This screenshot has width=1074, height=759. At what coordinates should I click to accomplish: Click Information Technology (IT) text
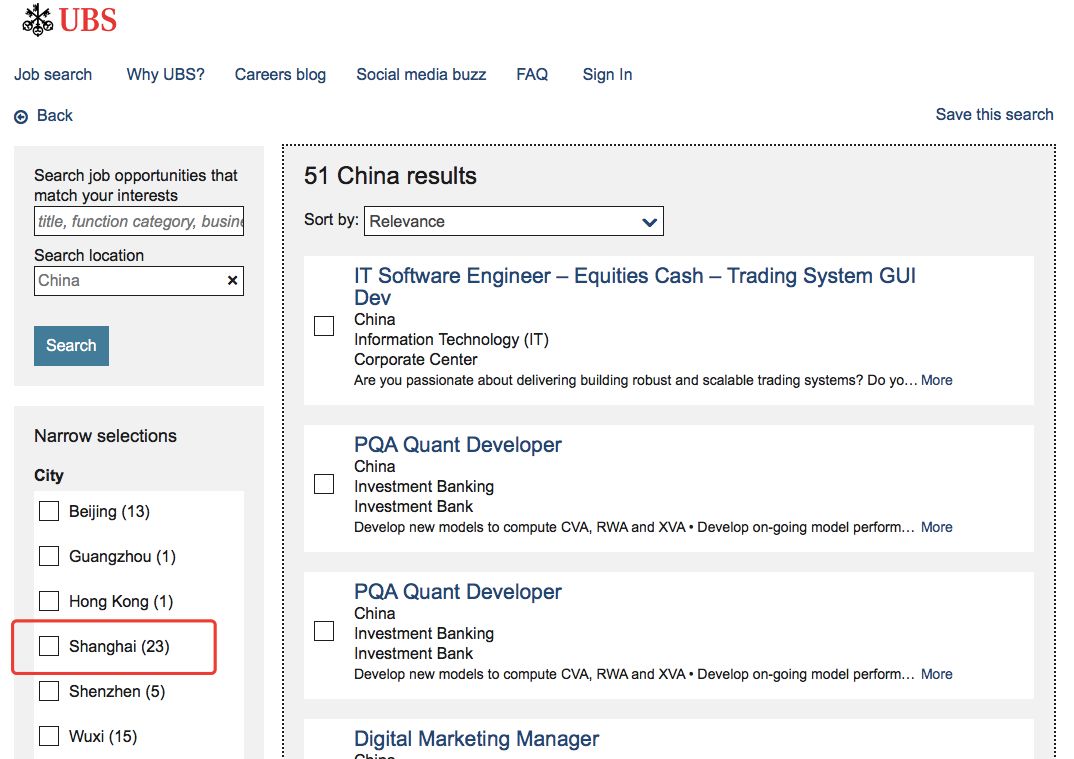click(x=451, y=340)
